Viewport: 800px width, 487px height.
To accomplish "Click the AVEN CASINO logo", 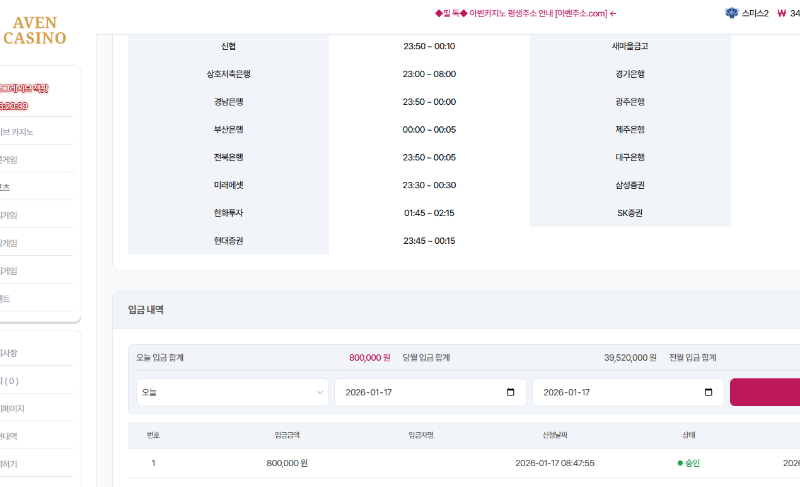I will pyautogui.click(x=35, y=30).
